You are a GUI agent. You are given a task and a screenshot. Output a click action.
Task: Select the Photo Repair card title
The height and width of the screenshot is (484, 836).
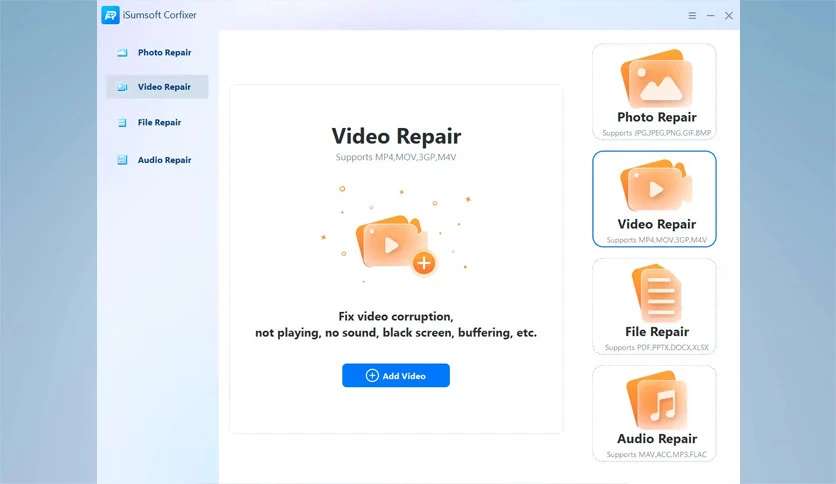coord(657,117)
